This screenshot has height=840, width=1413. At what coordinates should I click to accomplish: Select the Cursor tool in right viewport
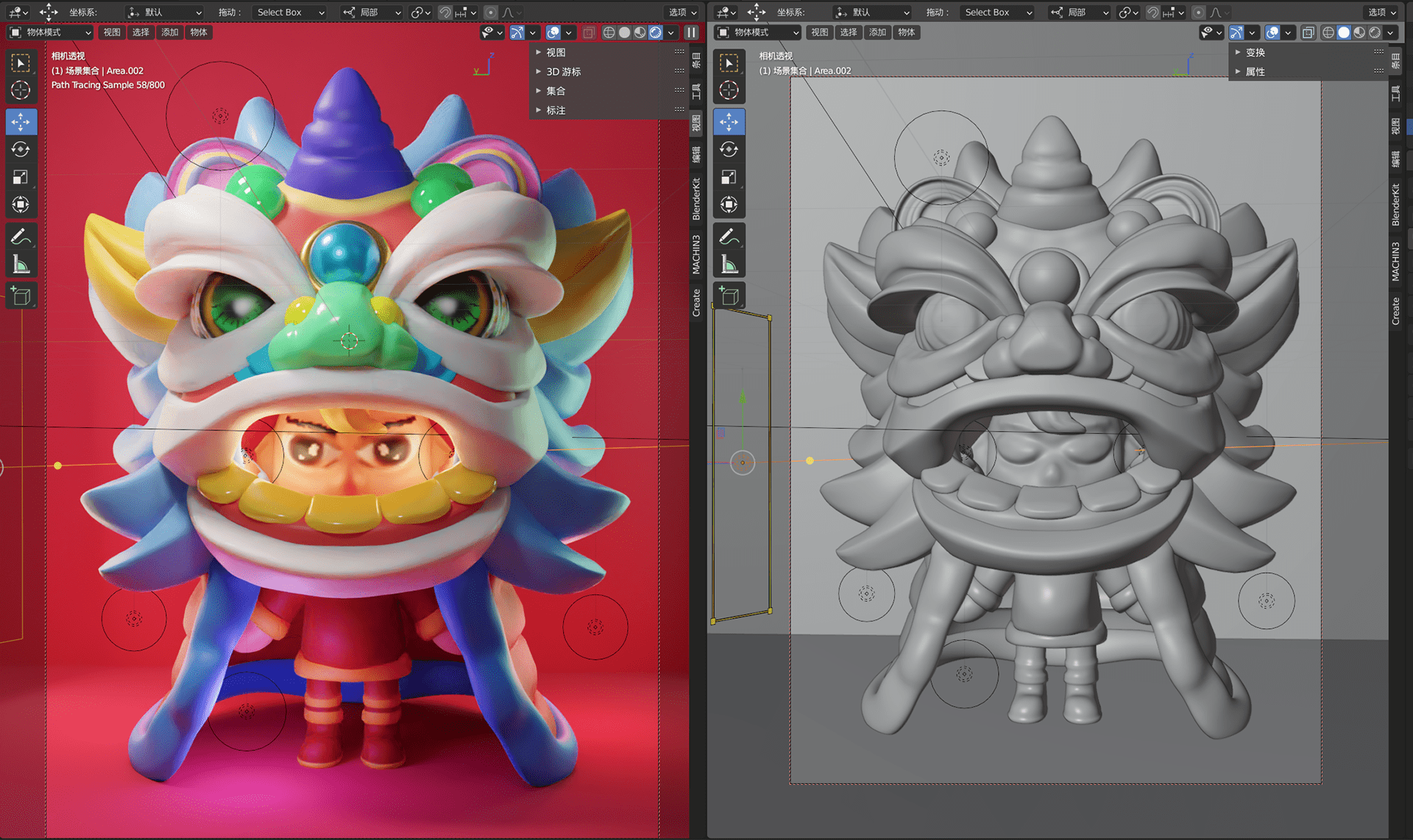coord(729,90)
